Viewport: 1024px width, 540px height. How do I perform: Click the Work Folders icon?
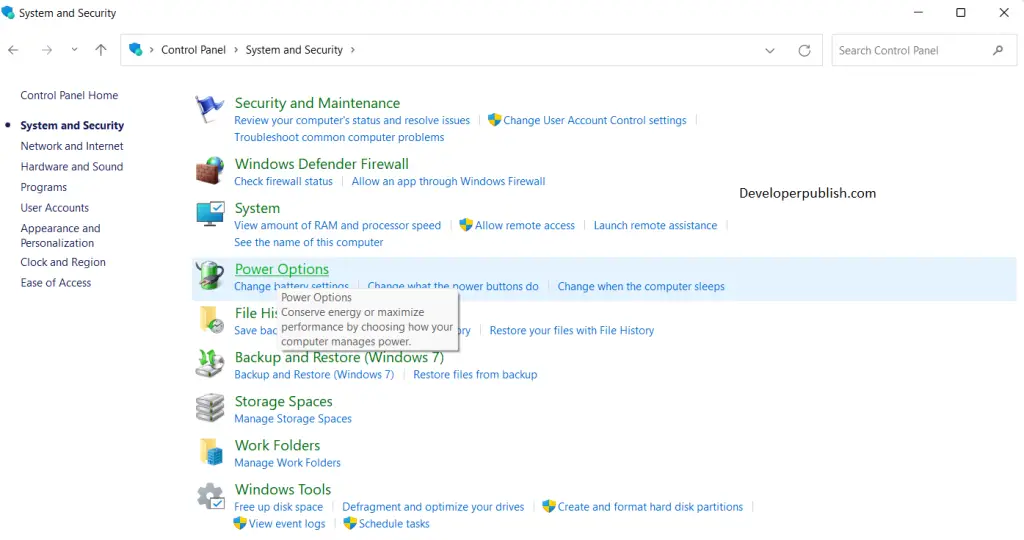point(210,452)
